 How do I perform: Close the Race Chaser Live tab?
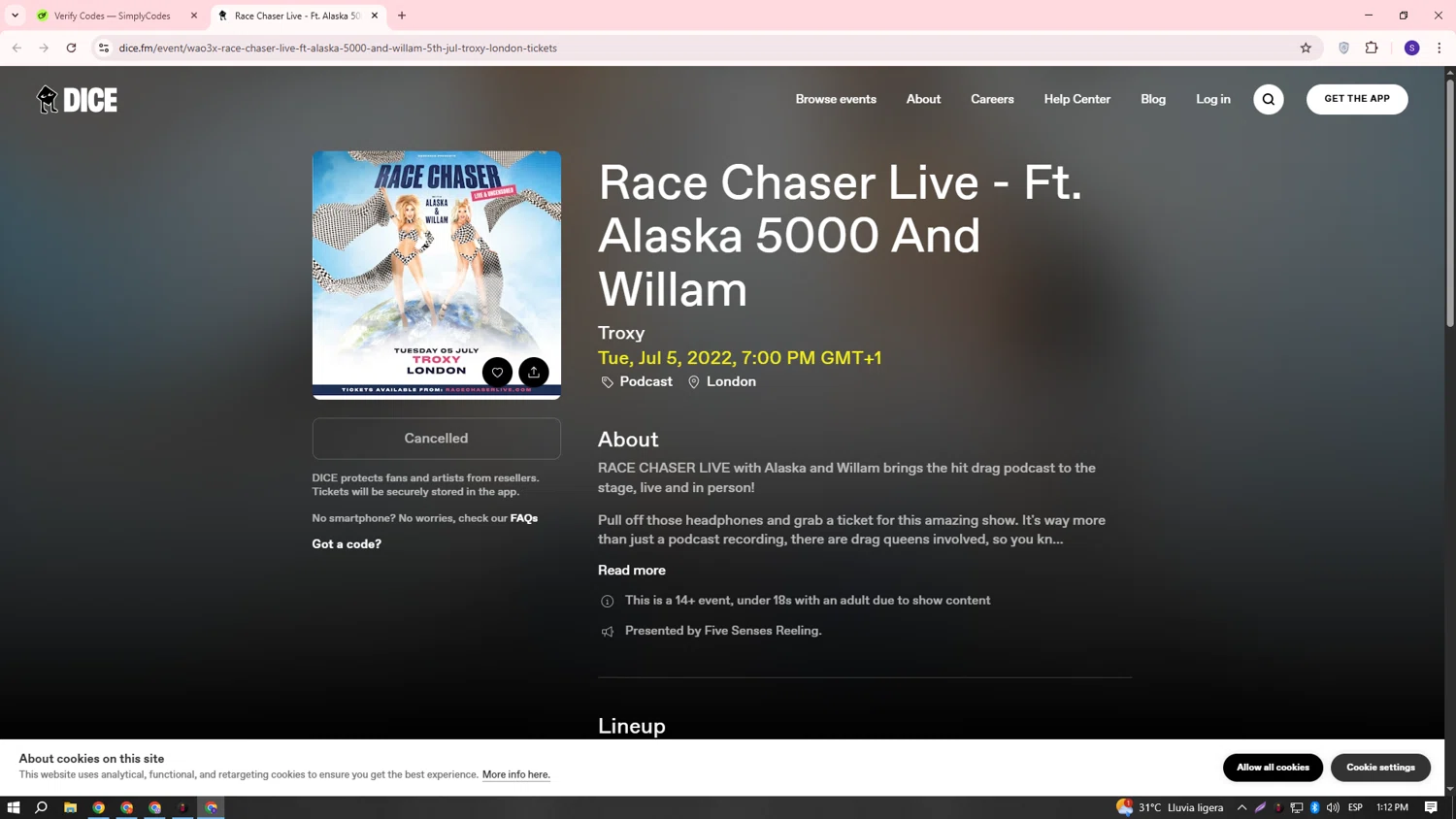[375, 16]
